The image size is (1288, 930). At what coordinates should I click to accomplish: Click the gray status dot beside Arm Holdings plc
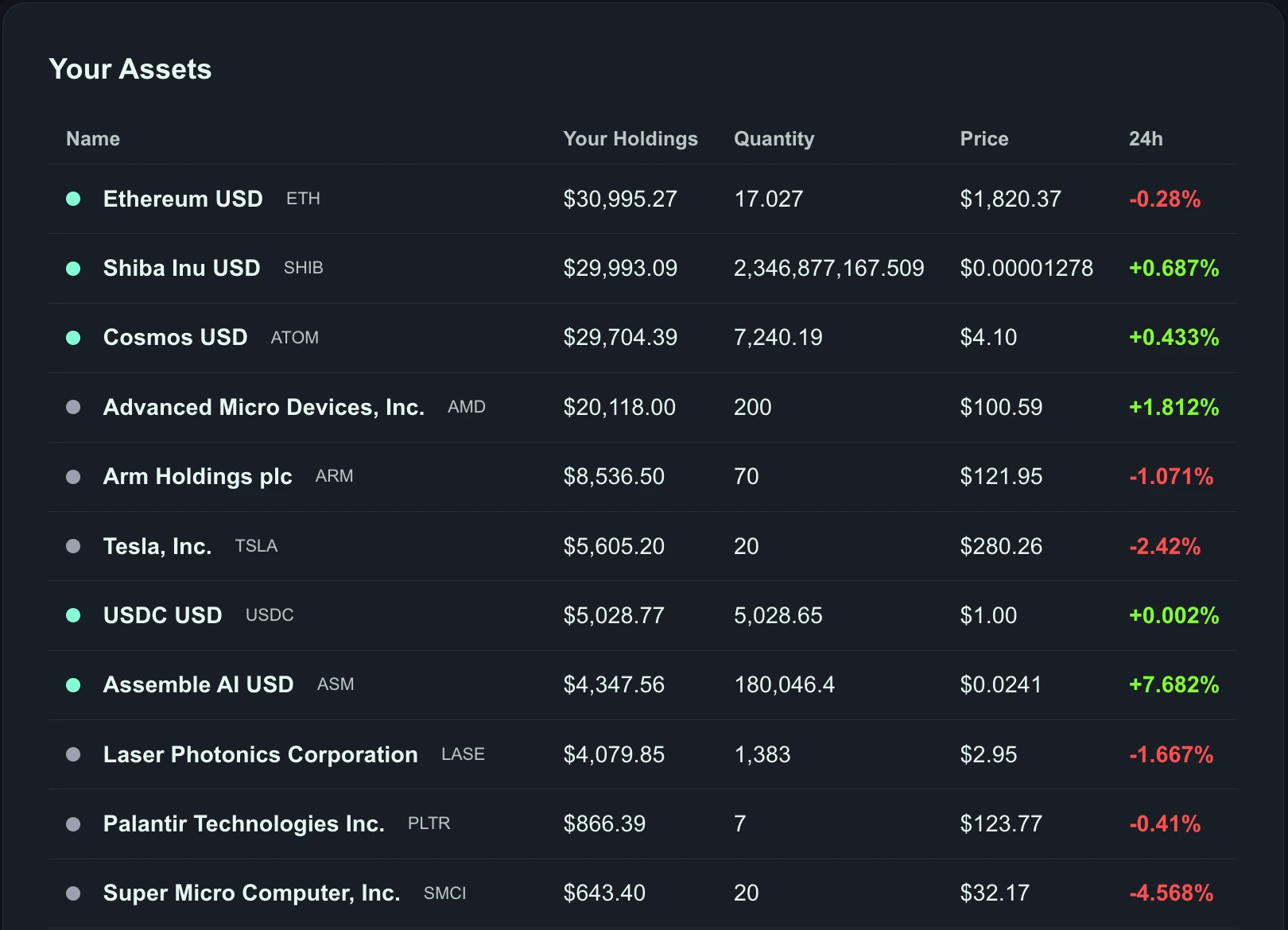(x=73, y=477)
